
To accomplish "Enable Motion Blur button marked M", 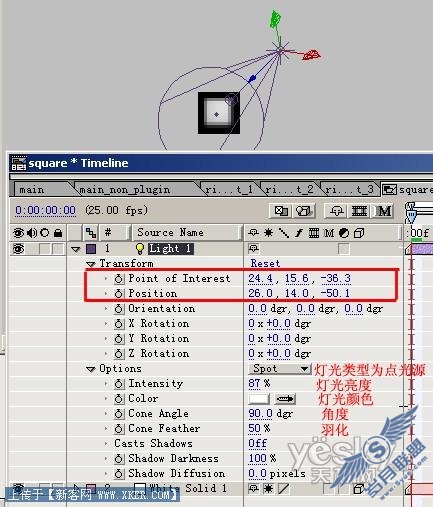I will 383,211.
